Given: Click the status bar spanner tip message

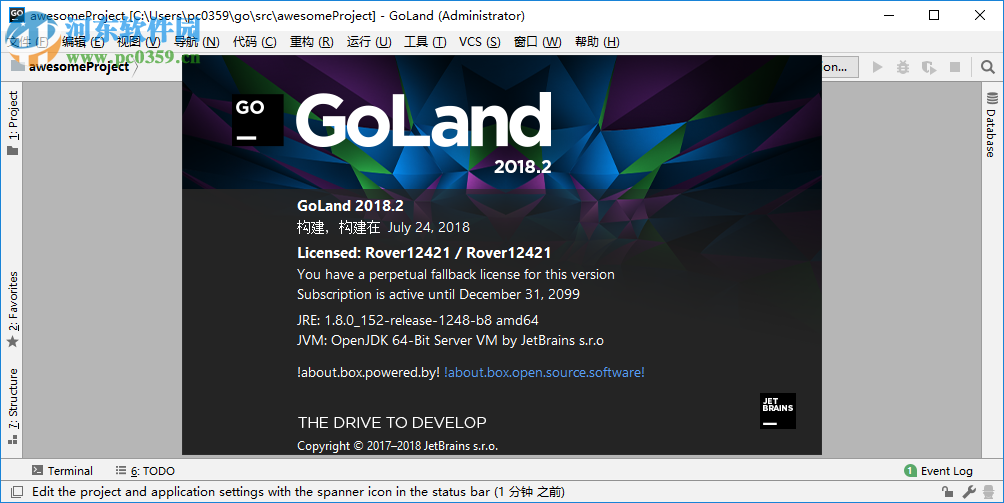Looking at the screenshot, I should (x=298, y=491).
